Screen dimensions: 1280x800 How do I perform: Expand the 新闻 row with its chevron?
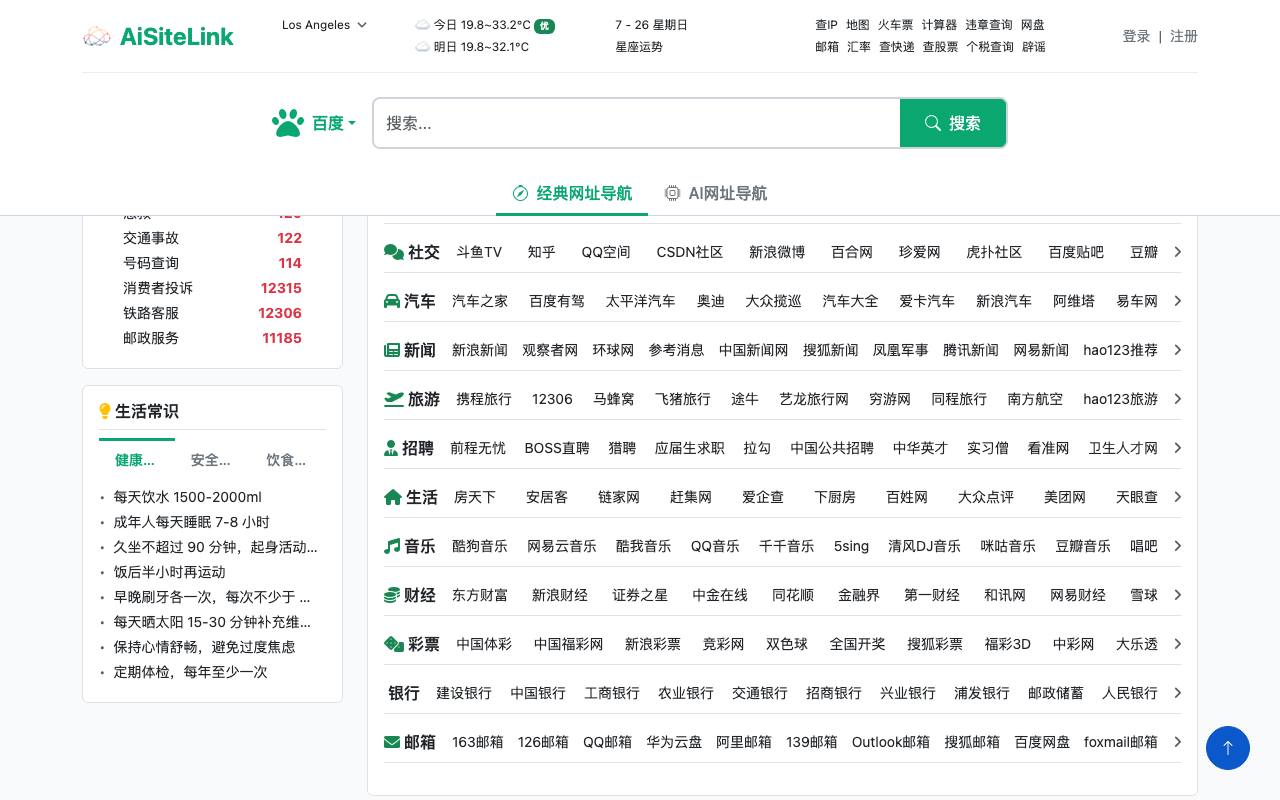1178,350
